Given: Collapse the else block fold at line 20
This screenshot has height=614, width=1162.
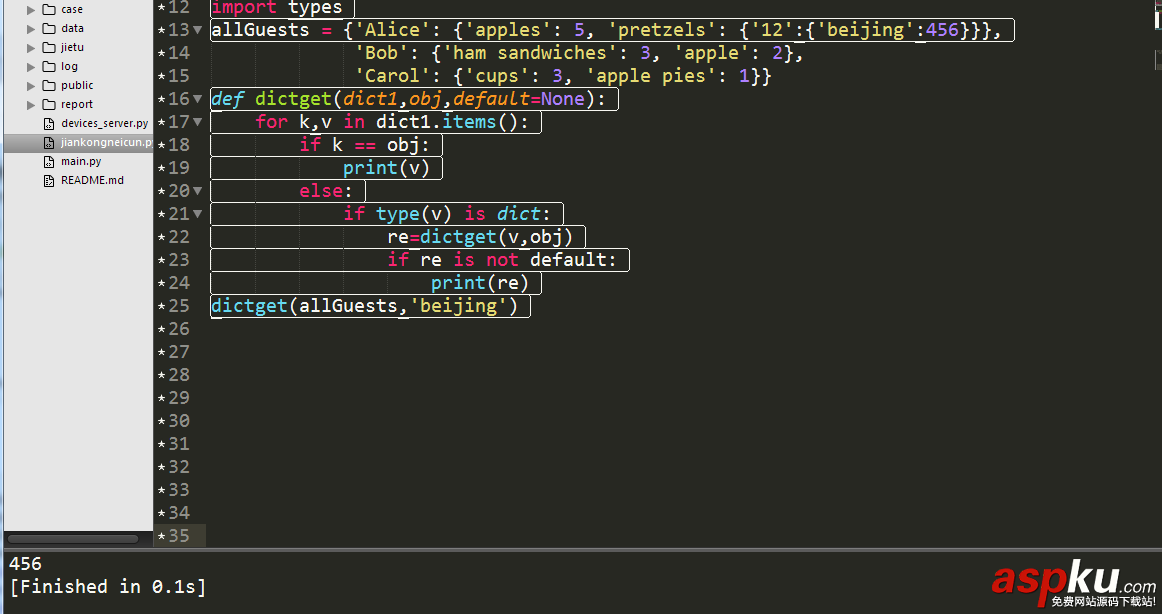Looking at the screenshot, I should click(197, 190).
